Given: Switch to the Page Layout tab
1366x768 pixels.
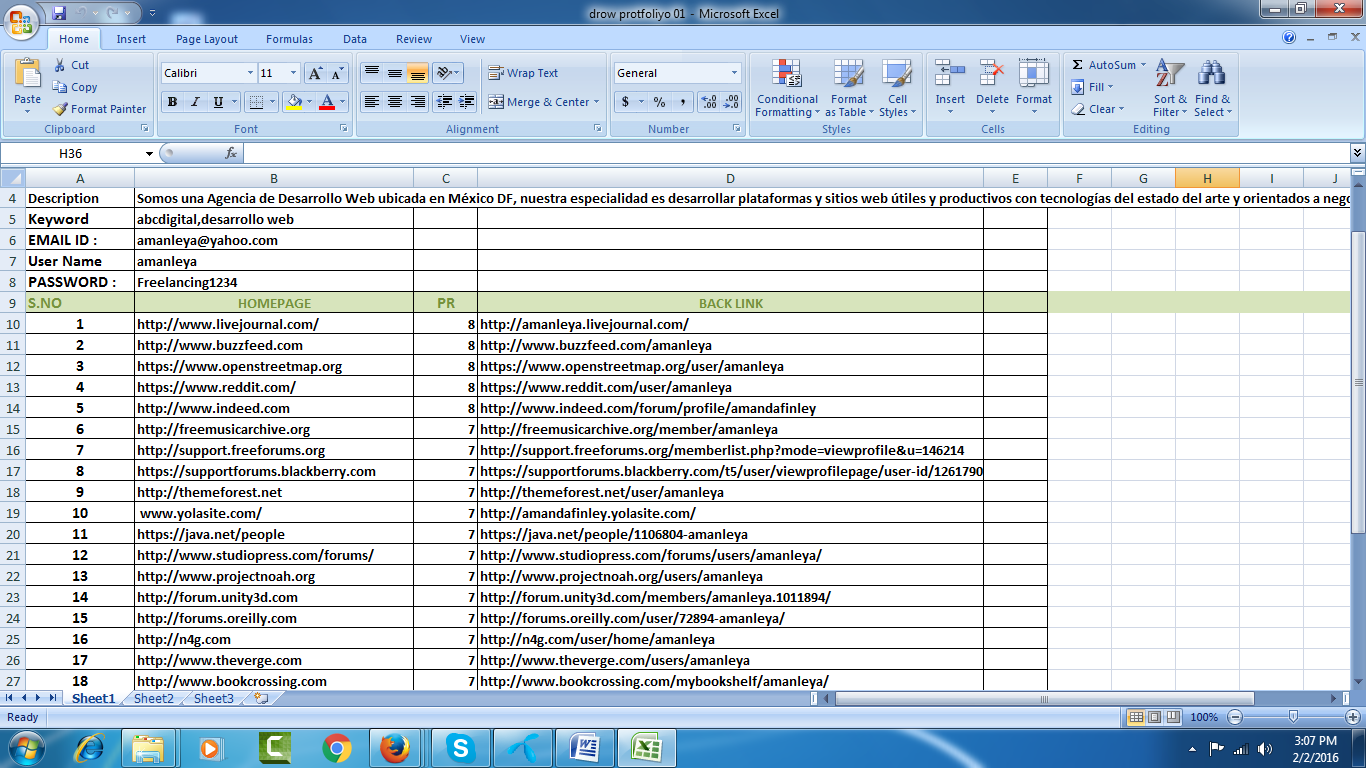Looking at the screenshot, I should (x=207, y=39).
